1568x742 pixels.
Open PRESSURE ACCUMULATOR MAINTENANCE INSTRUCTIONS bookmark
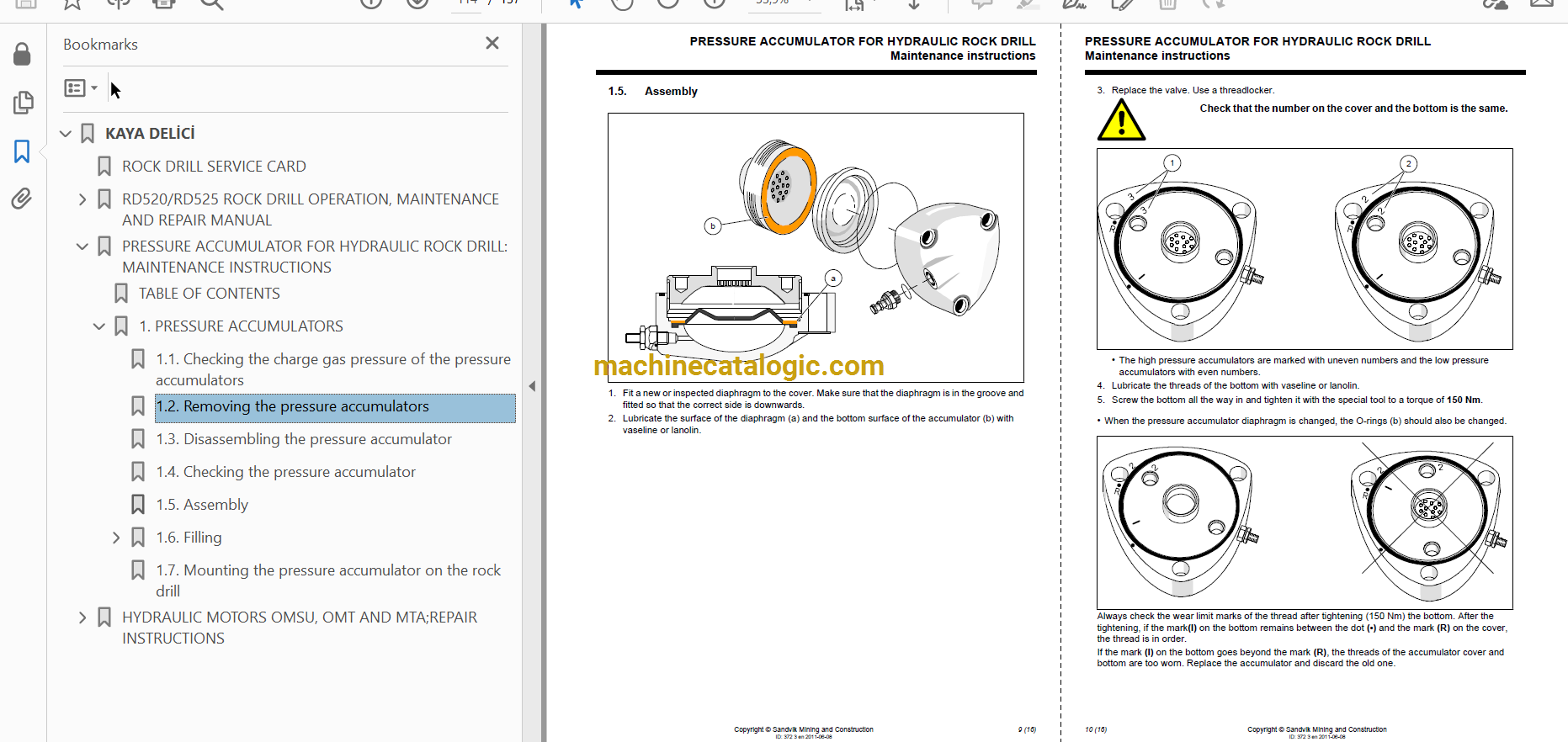click(315, 257)
